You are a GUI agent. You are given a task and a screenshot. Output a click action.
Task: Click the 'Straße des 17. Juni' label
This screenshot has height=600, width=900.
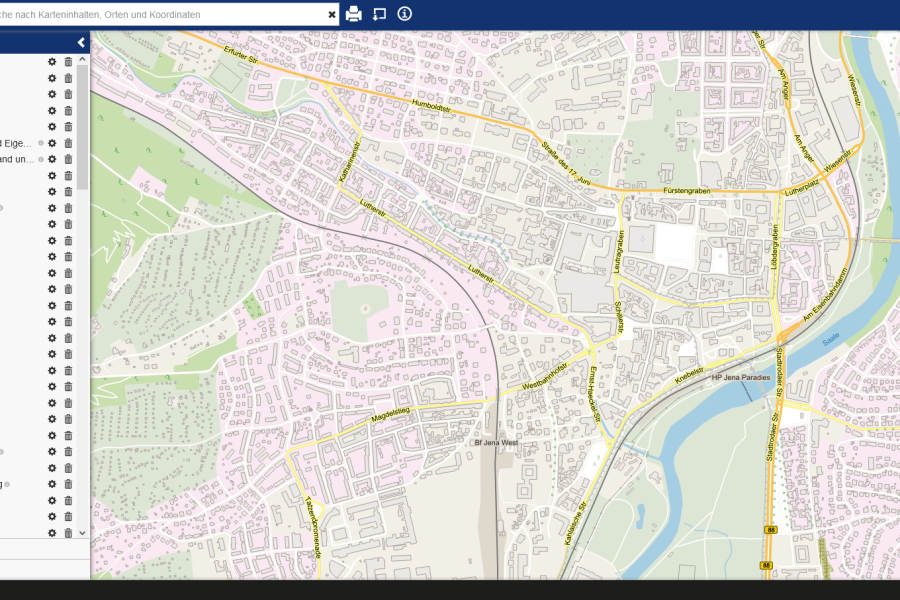[x=565, y=164]
